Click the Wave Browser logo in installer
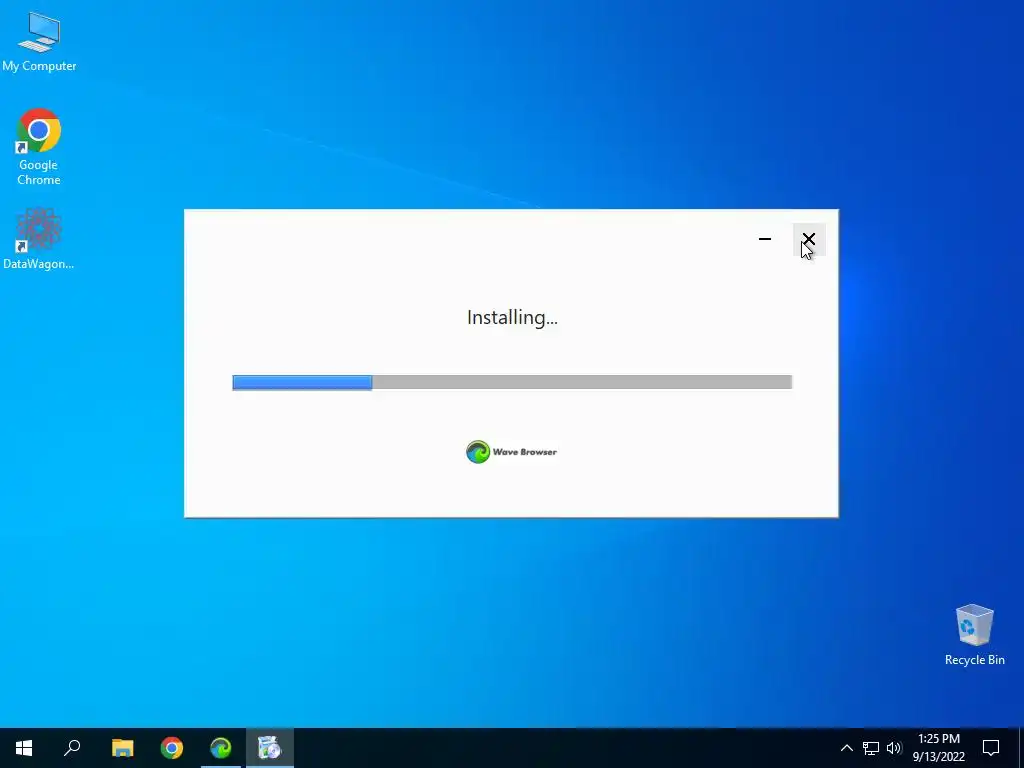This screenshot has height=768, width=1024. (x=511, y=452)
